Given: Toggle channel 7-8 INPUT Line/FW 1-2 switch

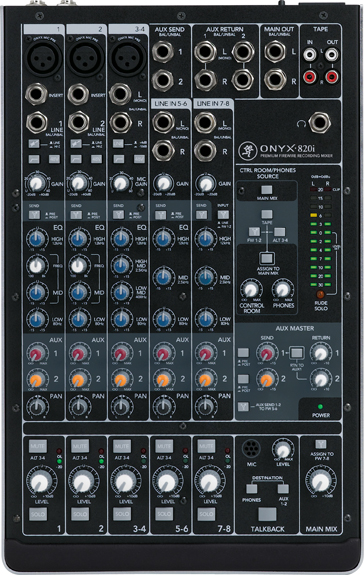Looking at the screenshot, I should (223, 215).
